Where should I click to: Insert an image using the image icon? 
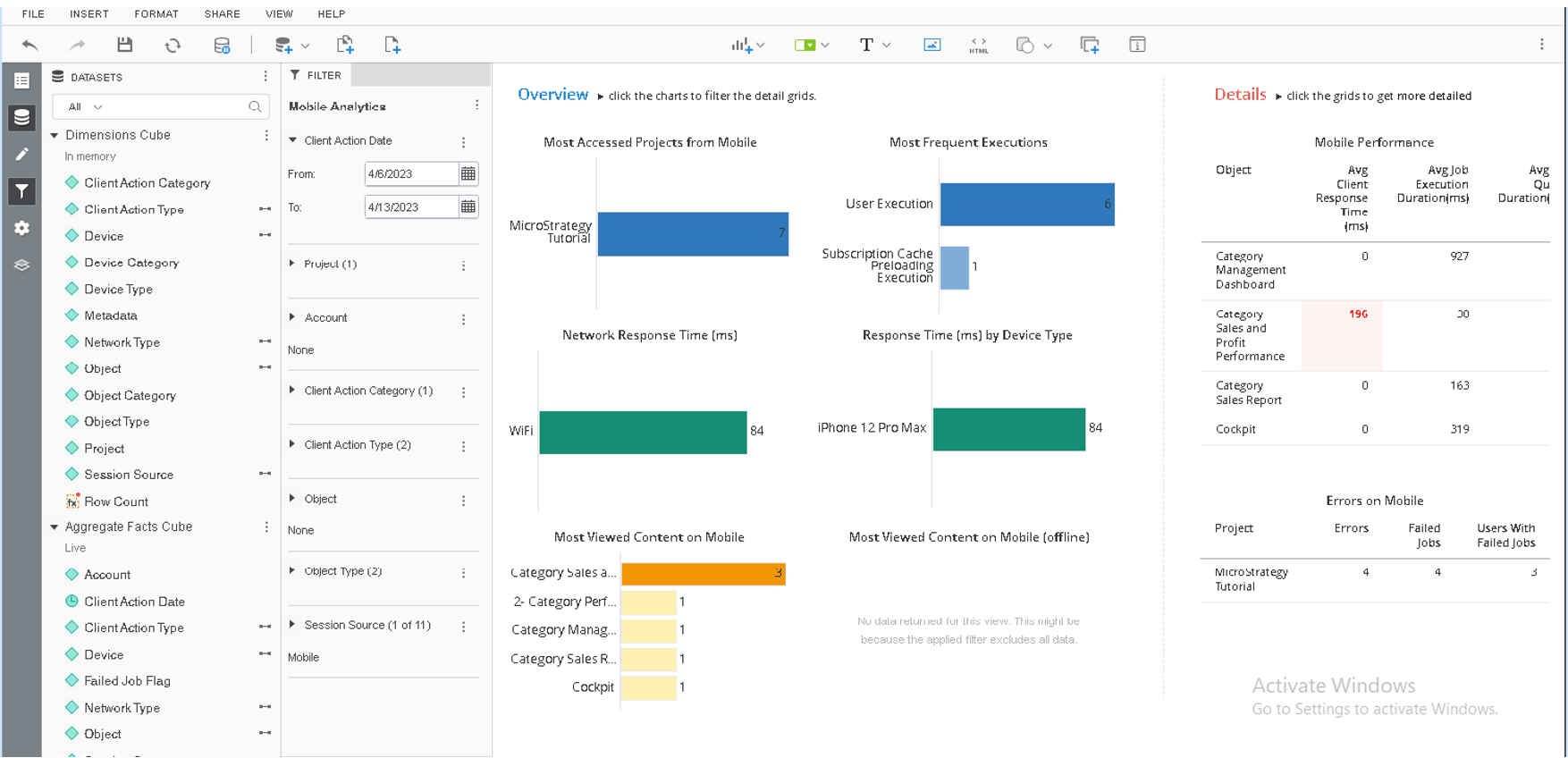click(x=932, y=45)
